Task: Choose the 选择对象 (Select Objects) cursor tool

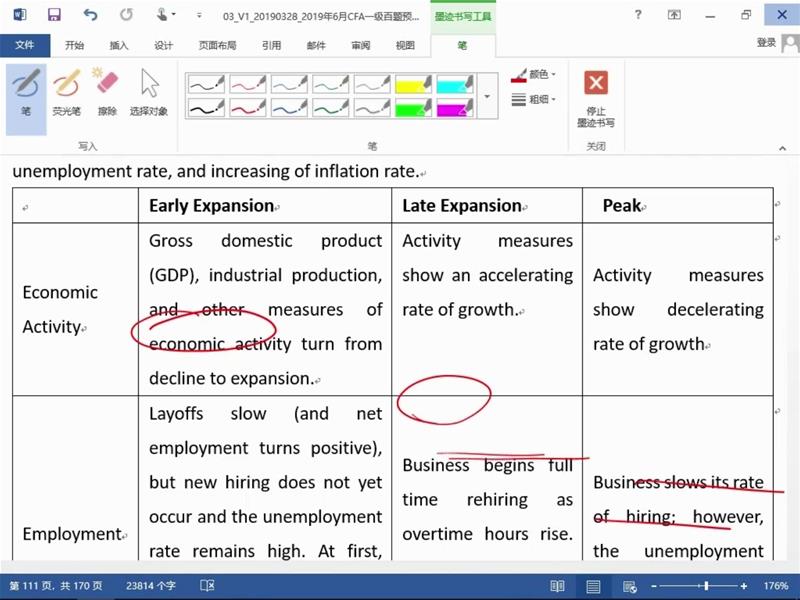Action: [x=149, y=92]
